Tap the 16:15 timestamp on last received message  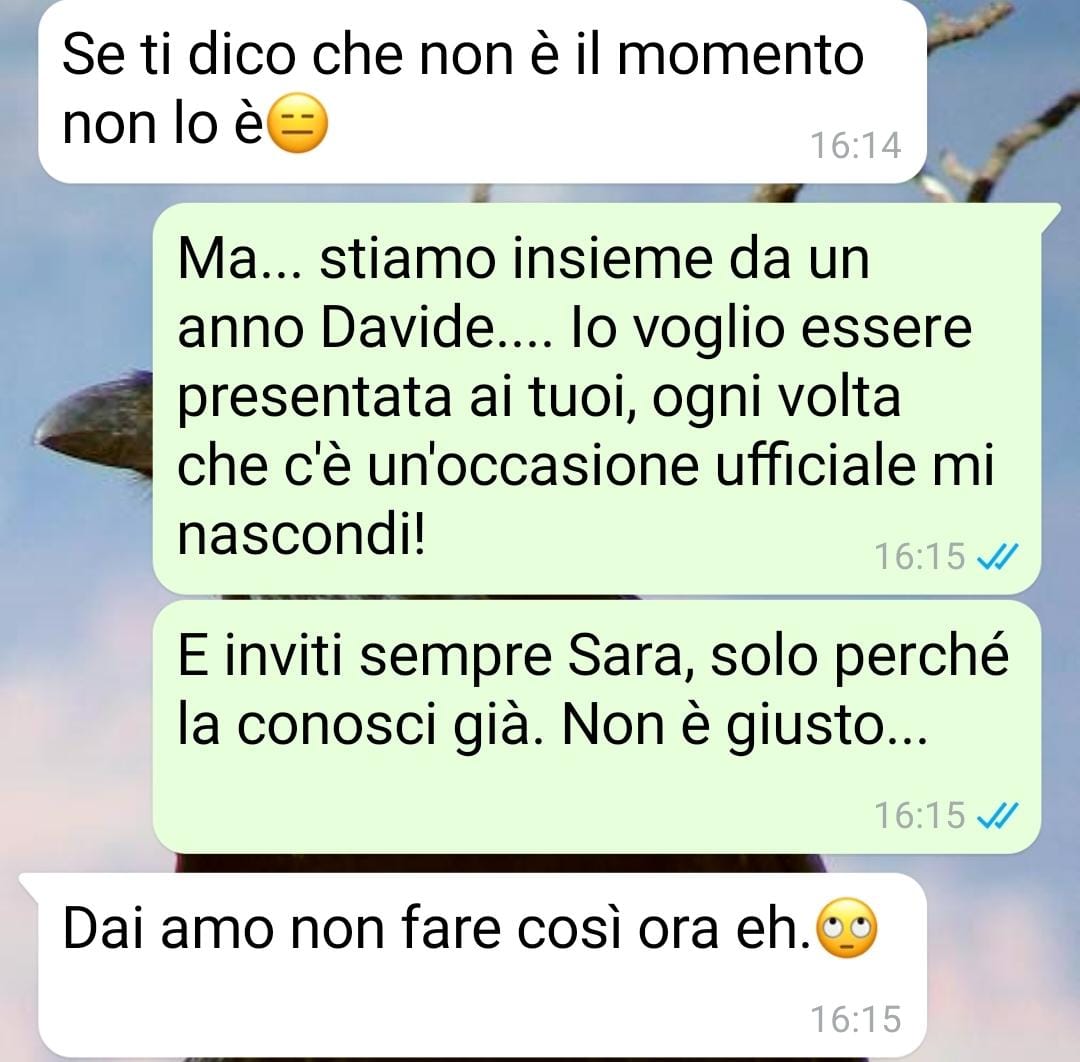coord(855,1019)
